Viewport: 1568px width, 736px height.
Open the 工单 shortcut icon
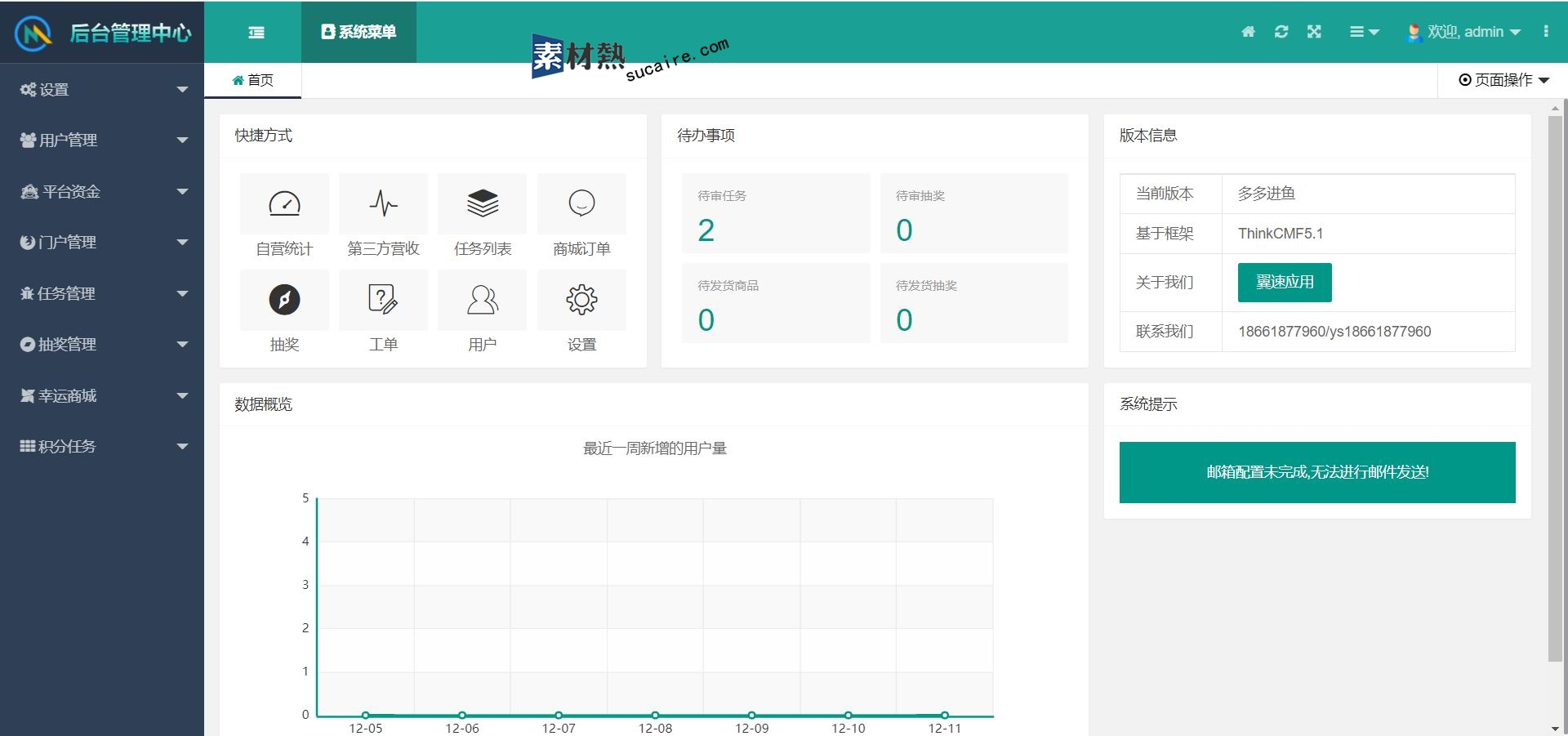[383, 300]
